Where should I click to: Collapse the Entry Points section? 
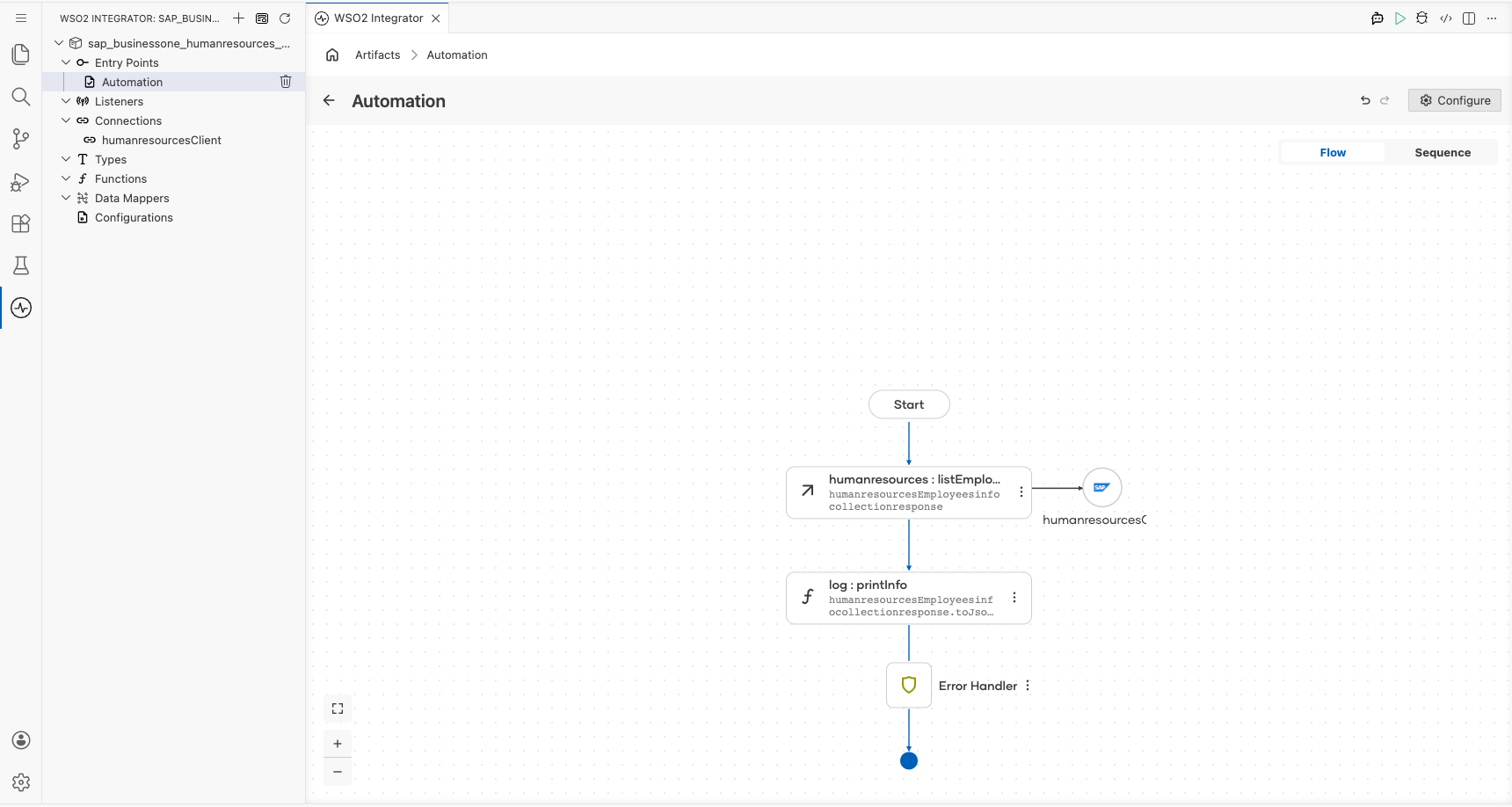pos(66,62)
